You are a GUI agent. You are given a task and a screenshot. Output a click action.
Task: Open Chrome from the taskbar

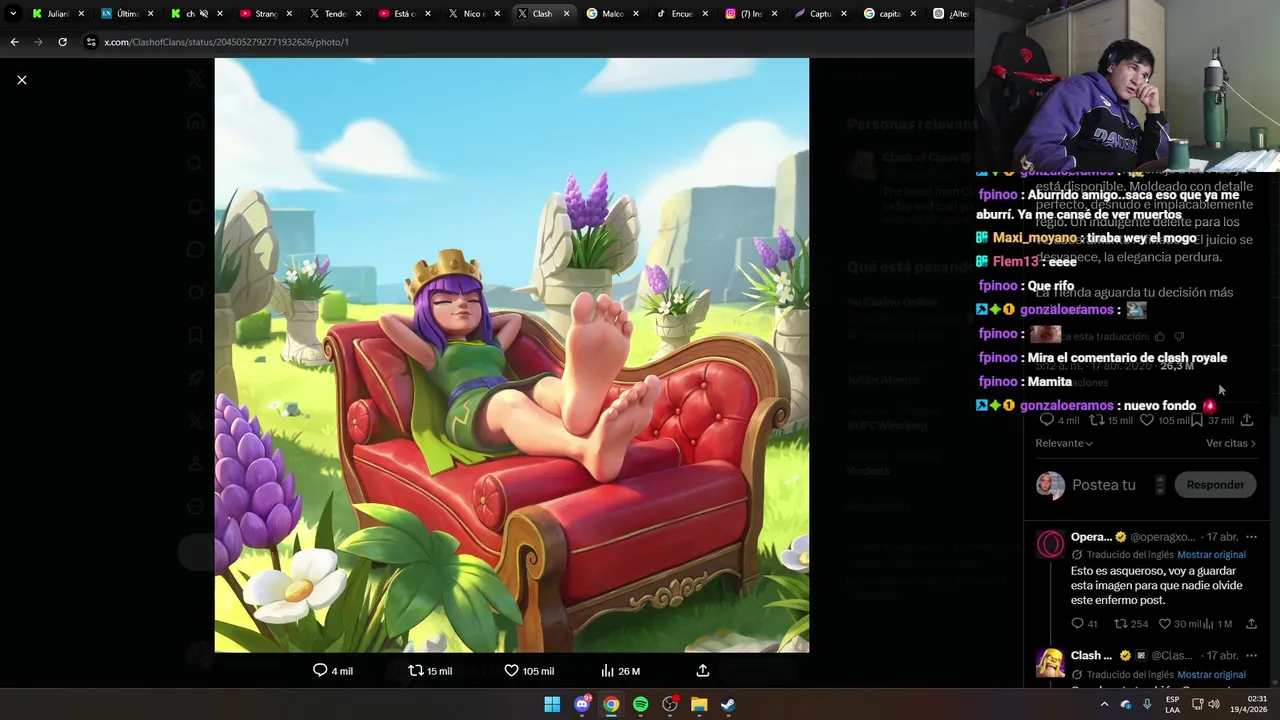tap(611, 704)
